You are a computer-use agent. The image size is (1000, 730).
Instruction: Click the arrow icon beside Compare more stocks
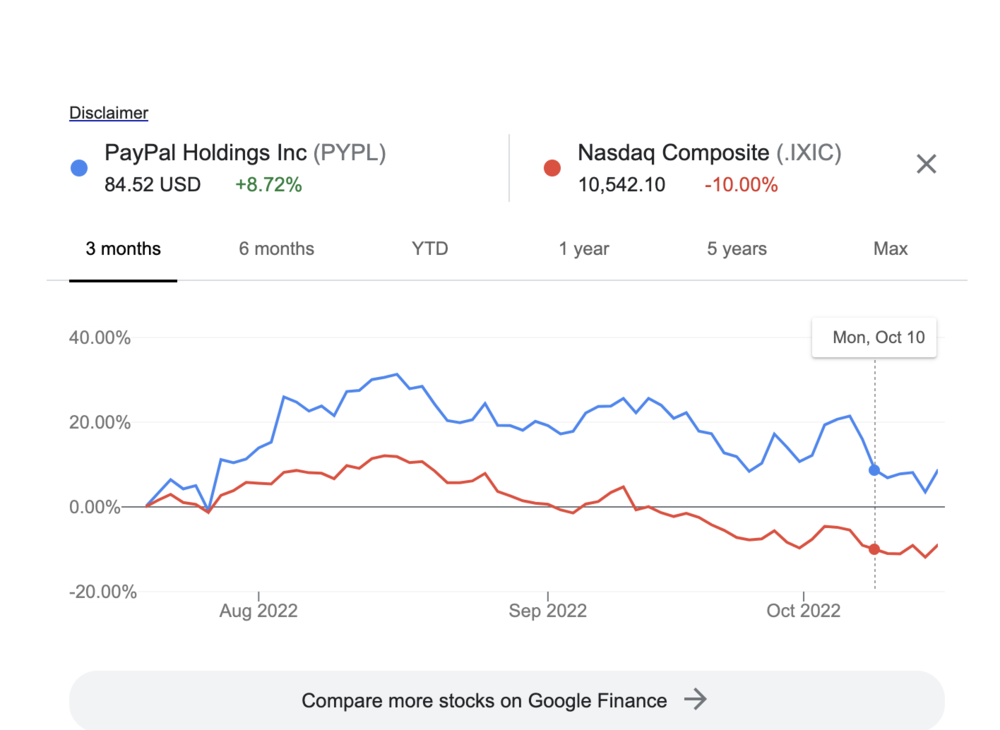pyautogui.click(x=695, y=700)
